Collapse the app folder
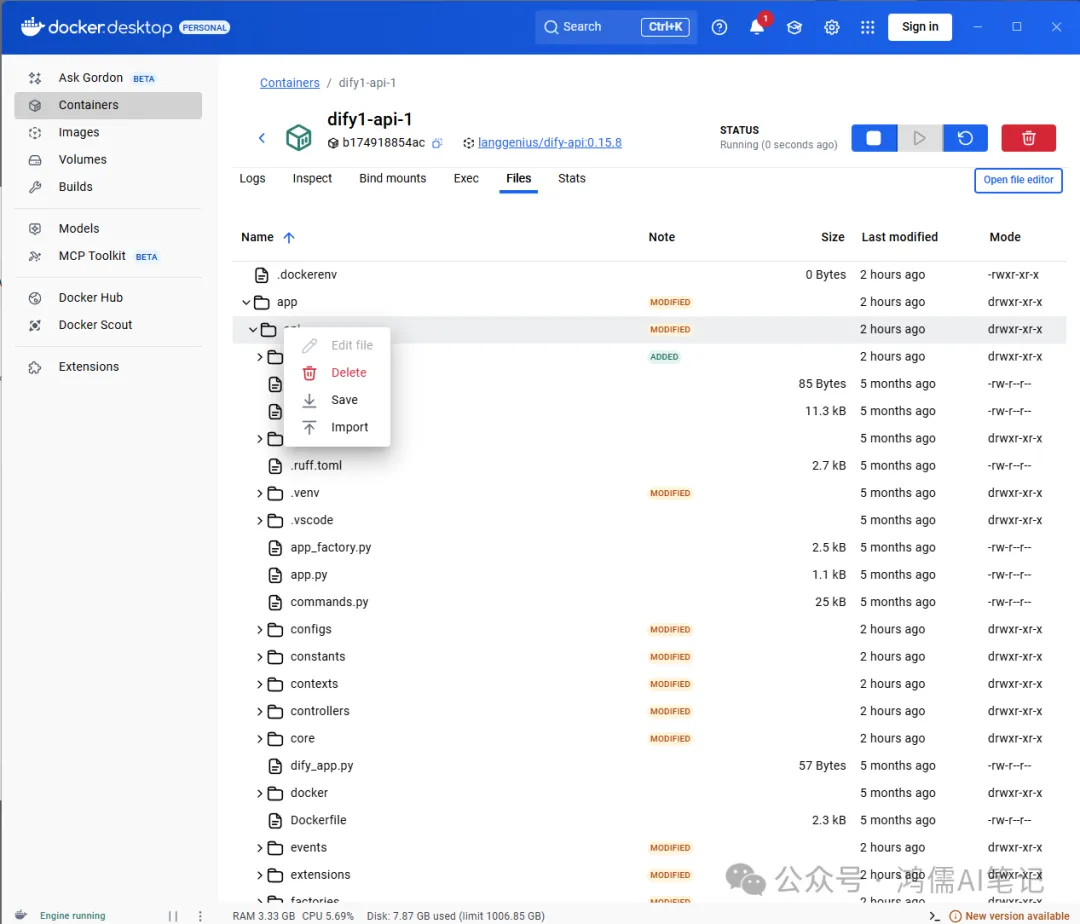 pyautogui.click(x=246, y=302)
